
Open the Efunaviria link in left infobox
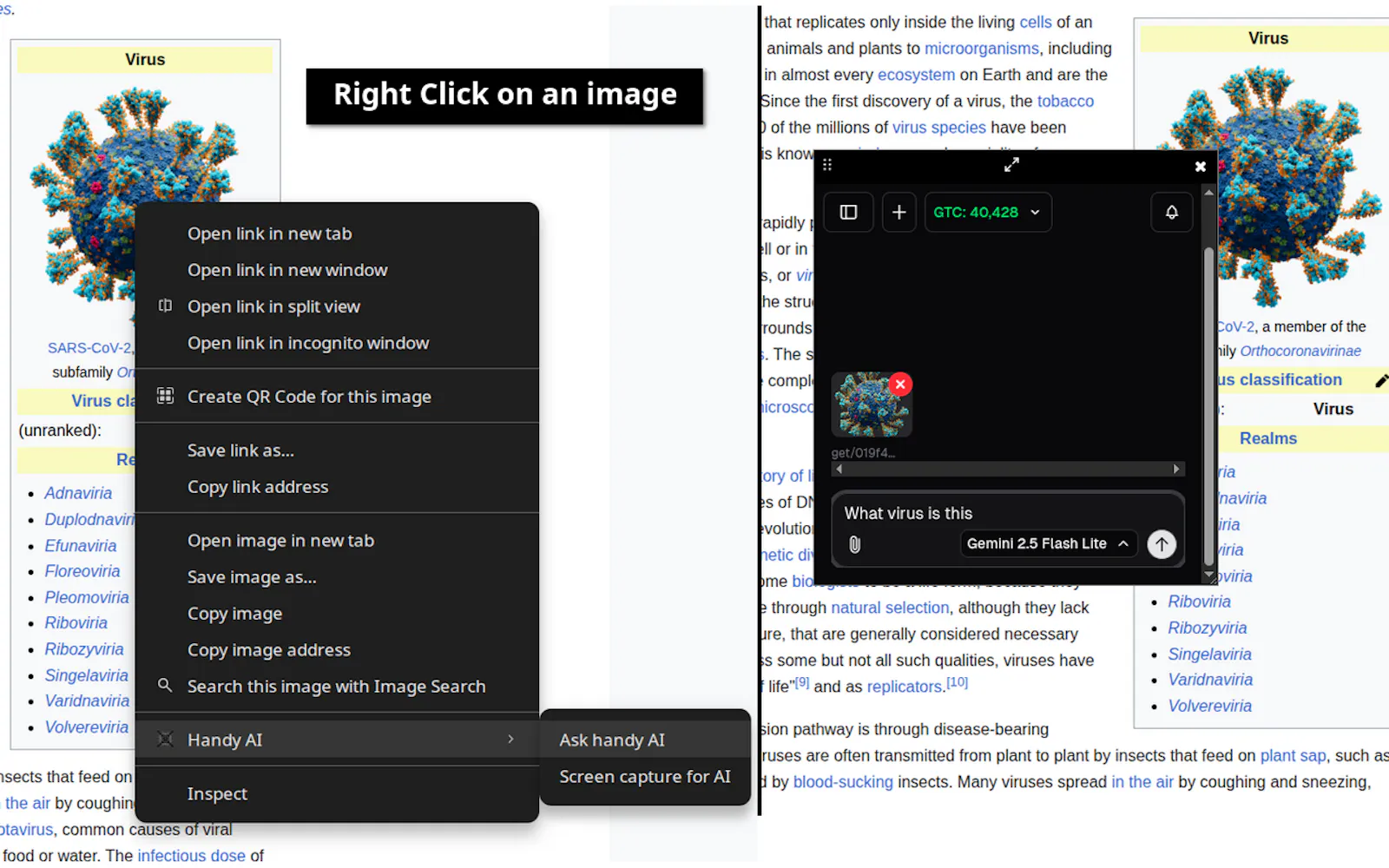click(x=81, y=546)
